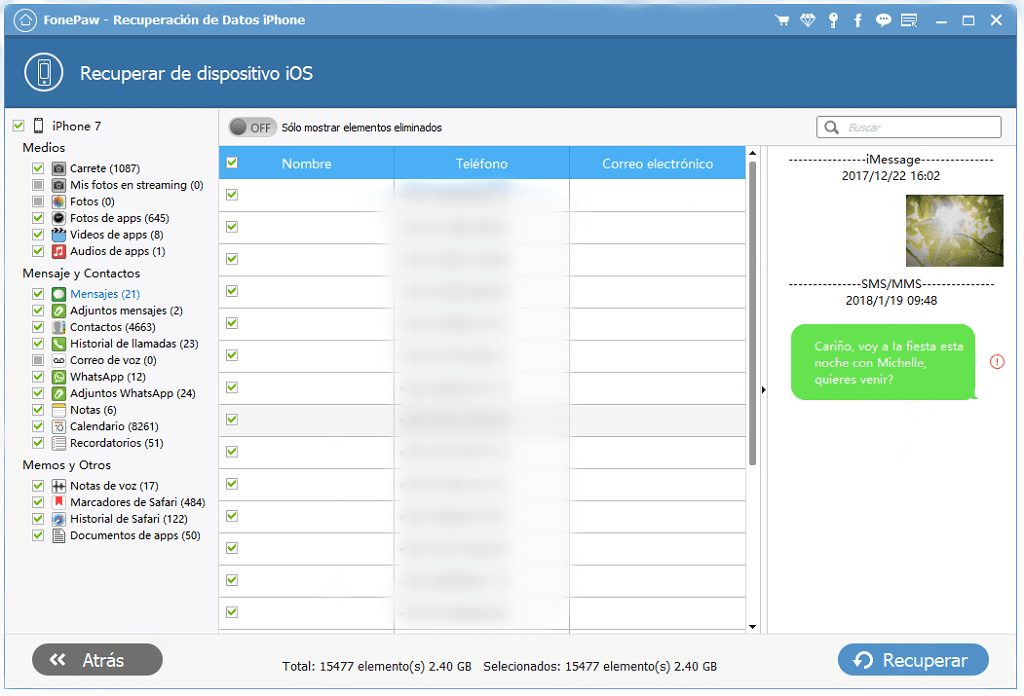1024x696 pixels.
Task: Open the title bar menu icon
Action: (909, 20)
